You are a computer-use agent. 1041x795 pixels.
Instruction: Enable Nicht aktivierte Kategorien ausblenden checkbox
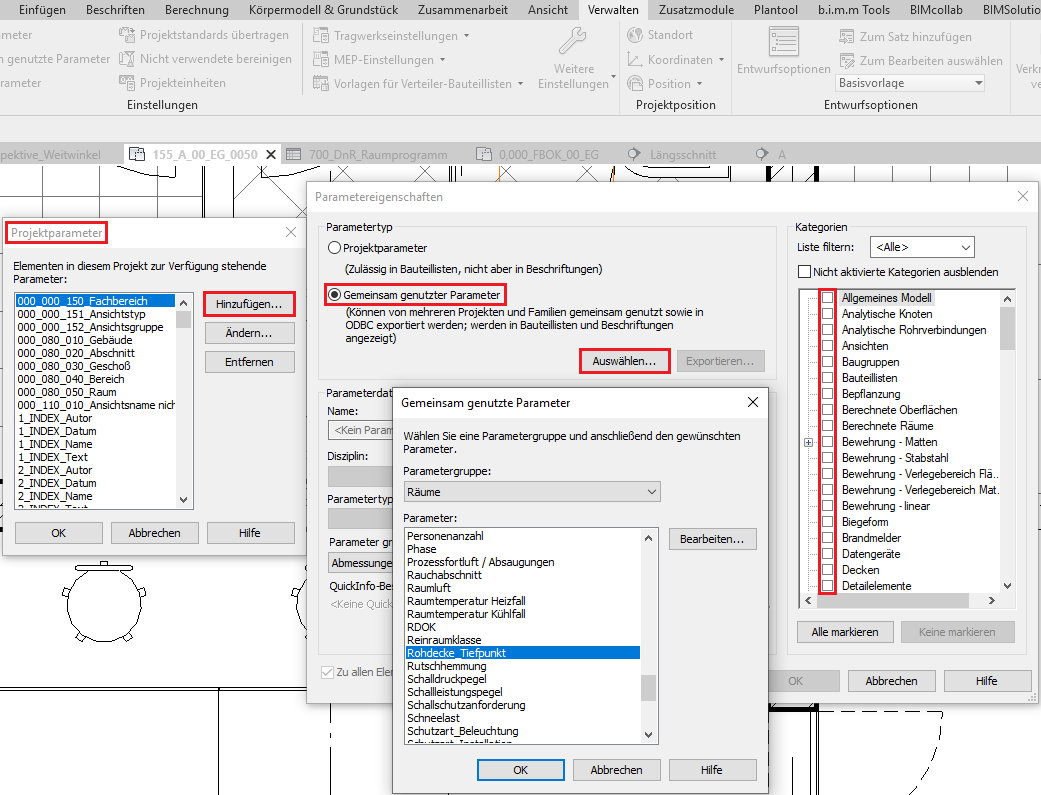[x=804, y=272]
